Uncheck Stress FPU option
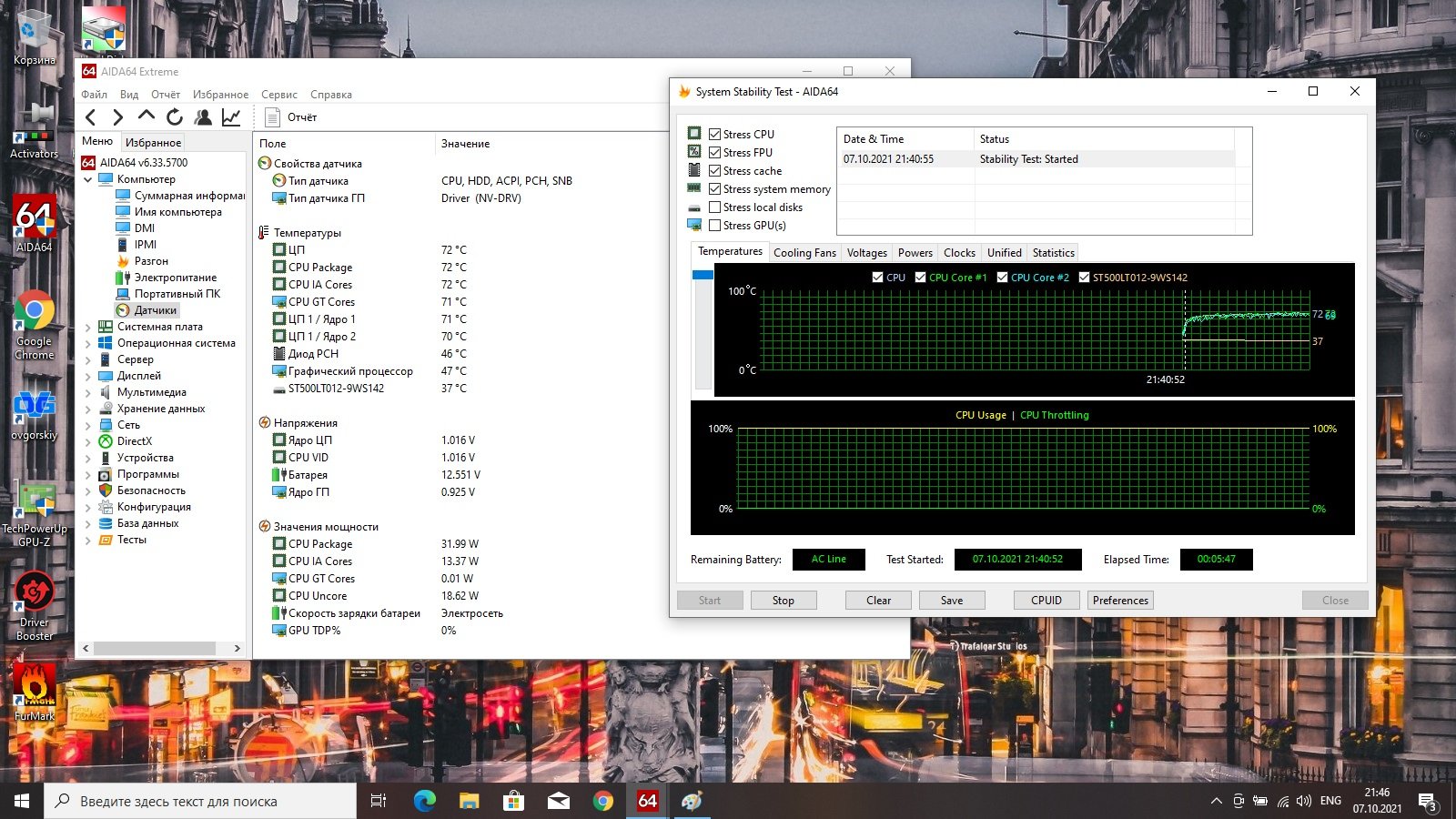1456x819 pixels. tap(715, 153)
